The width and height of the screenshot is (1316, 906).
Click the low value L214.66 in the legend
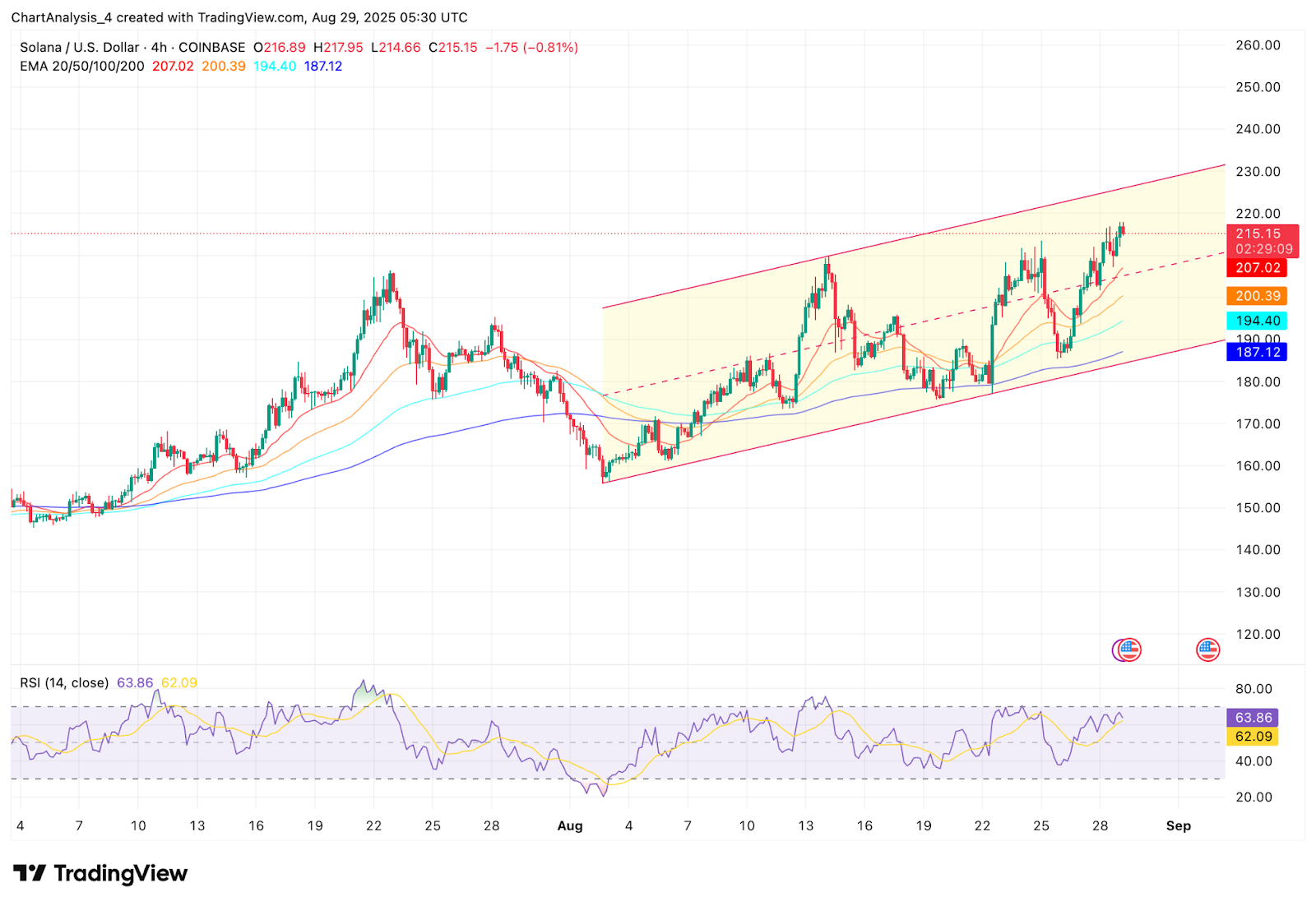tap(396, 48)
